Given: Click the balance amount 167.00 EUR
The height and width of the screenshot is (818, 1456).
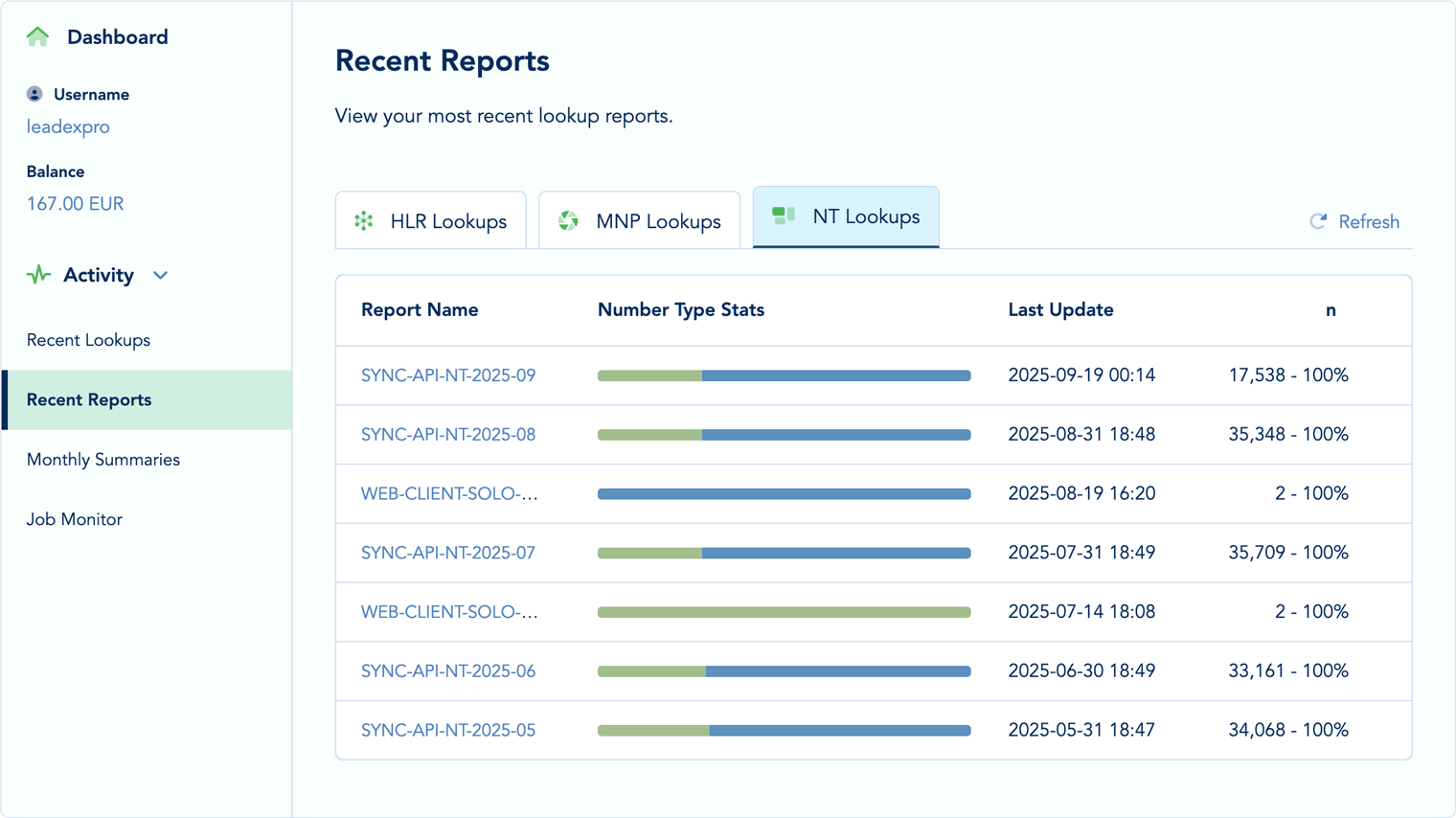Looking at the screenshot, I should [x=75, y=203].
